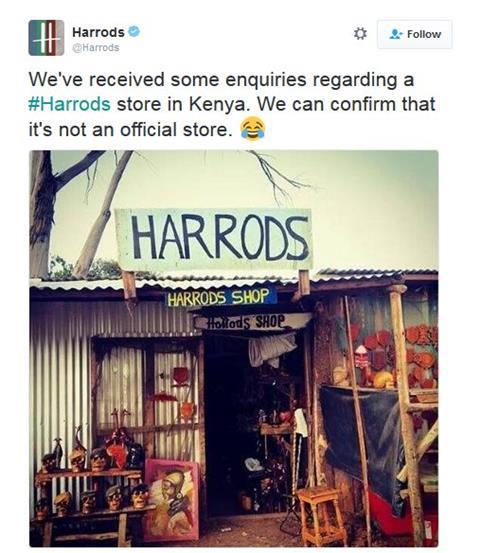Open the Harrods display name link

[98, 32]
